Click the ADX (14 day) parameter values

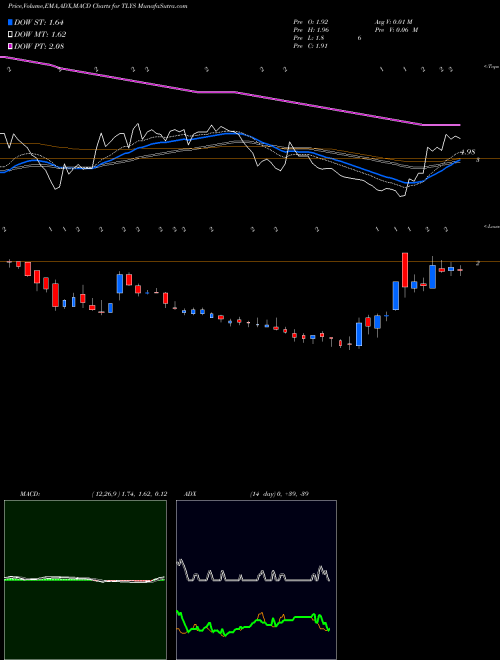[x=278, y=494]
